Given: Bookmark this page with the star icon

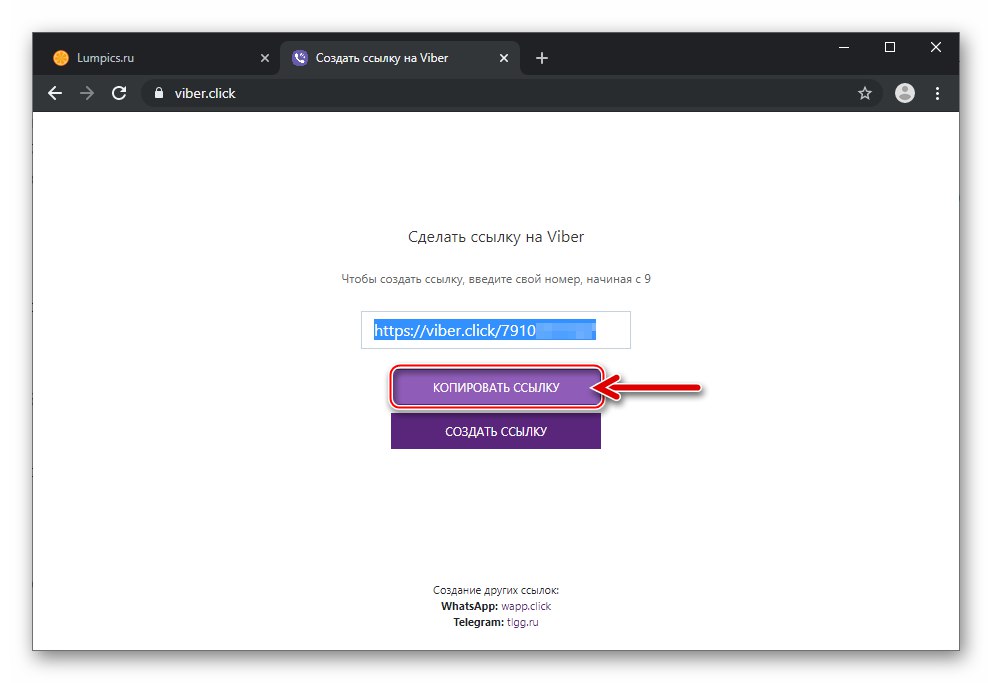Looking at the screenshot, I should point(865,93).
